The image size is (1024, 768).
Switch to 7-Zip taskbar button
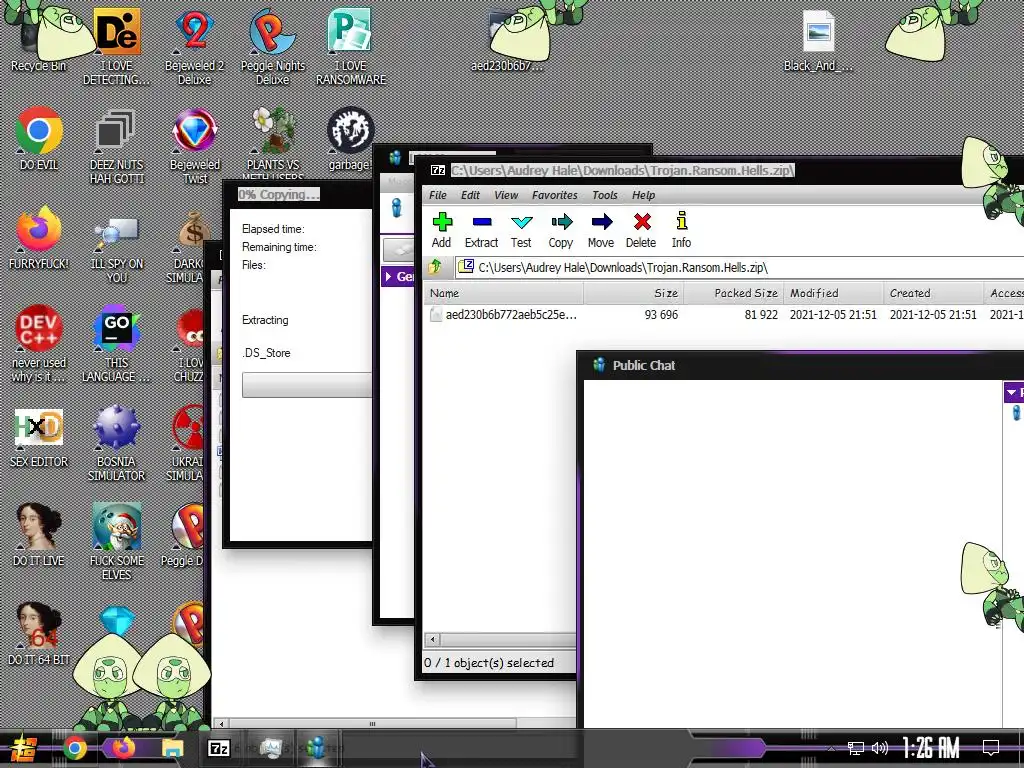pyautogui.click(x=219, y=748)
